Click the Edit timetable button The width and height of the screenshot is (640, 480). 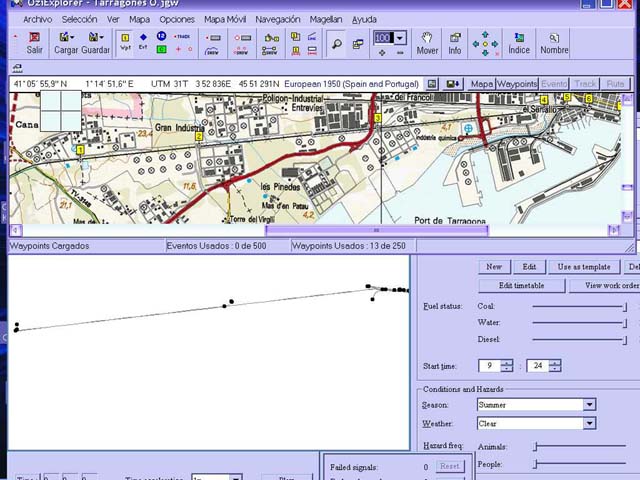tap(521, 286)
